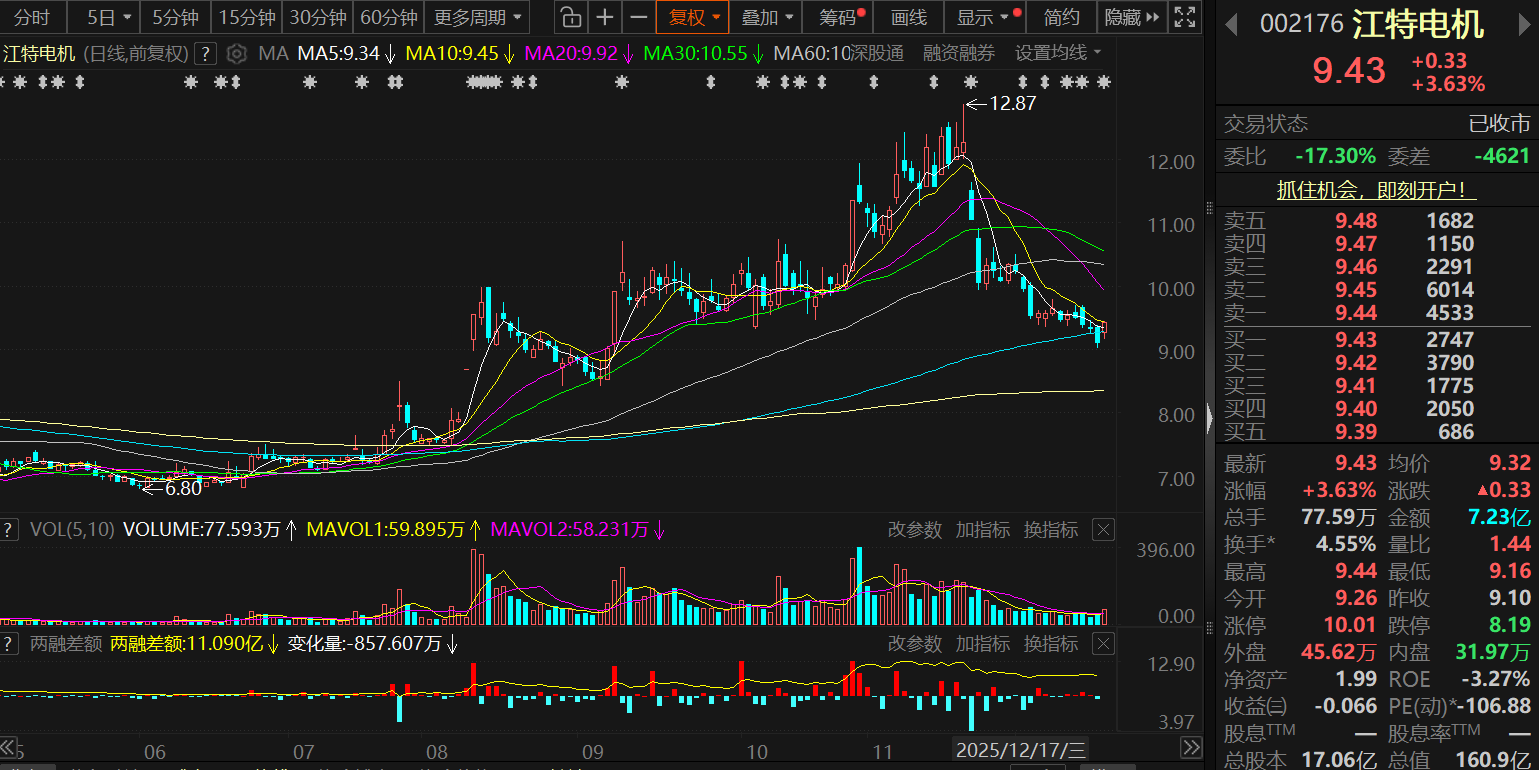Click 换指标 in the VOL panel
This screenshot has width=1539, height=770.
[x=1050, y=530]
